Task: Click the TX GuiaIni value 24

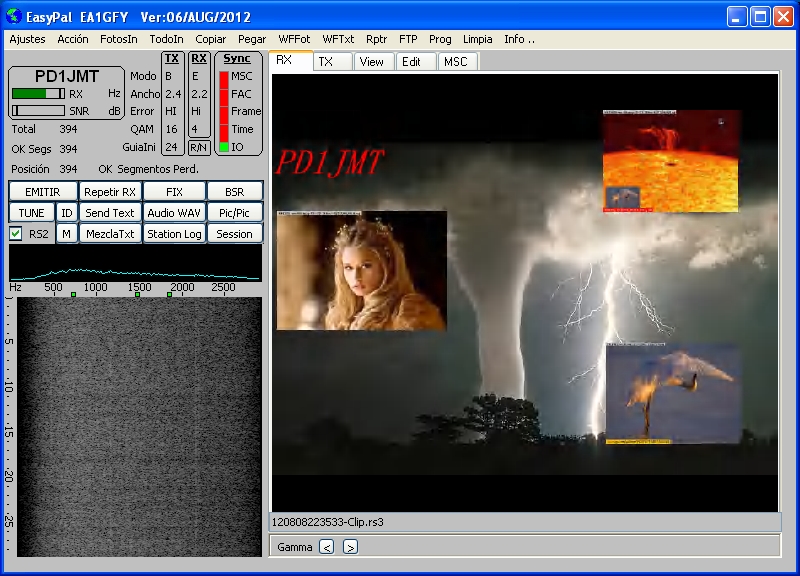Action: pyautogui.click(x=171, y=147)
